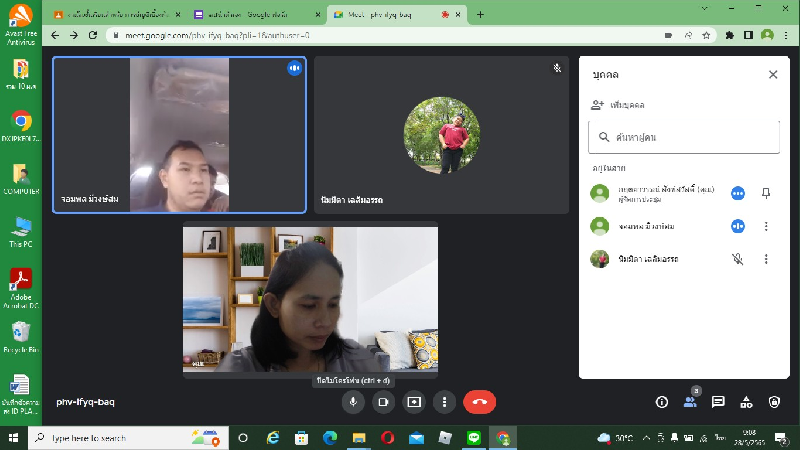Mute the microphone in the call bar
The image size is (800, 450).
point(352,402)
